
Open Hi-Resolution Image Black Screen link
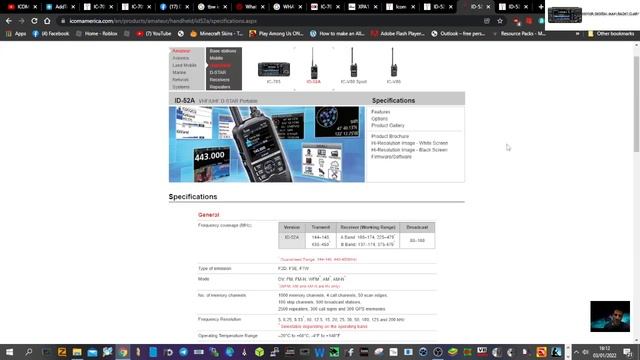(409, 150)
